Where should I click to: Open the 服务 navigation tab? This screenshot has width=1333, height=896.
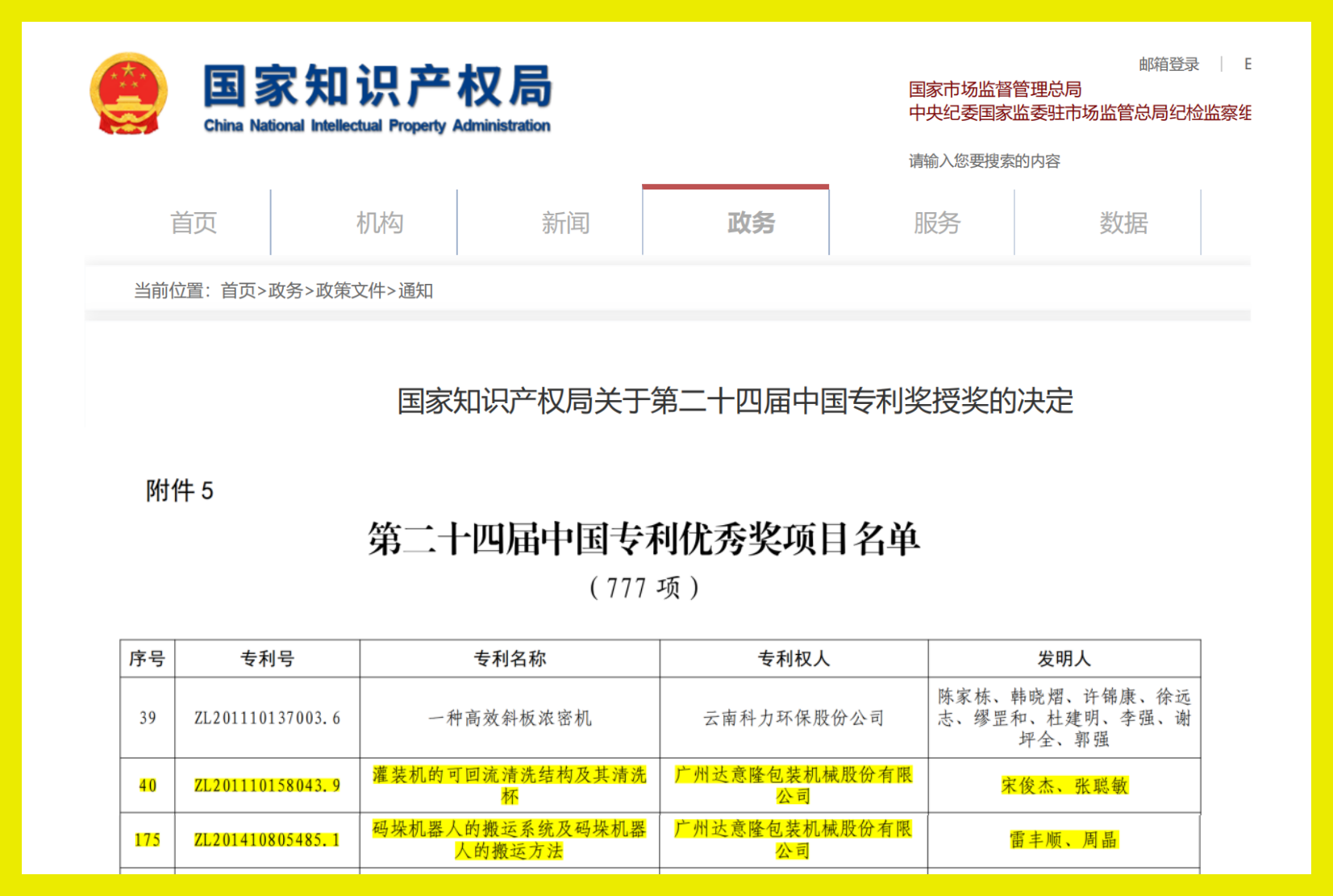pyautogui.click(x=938, y=223)
